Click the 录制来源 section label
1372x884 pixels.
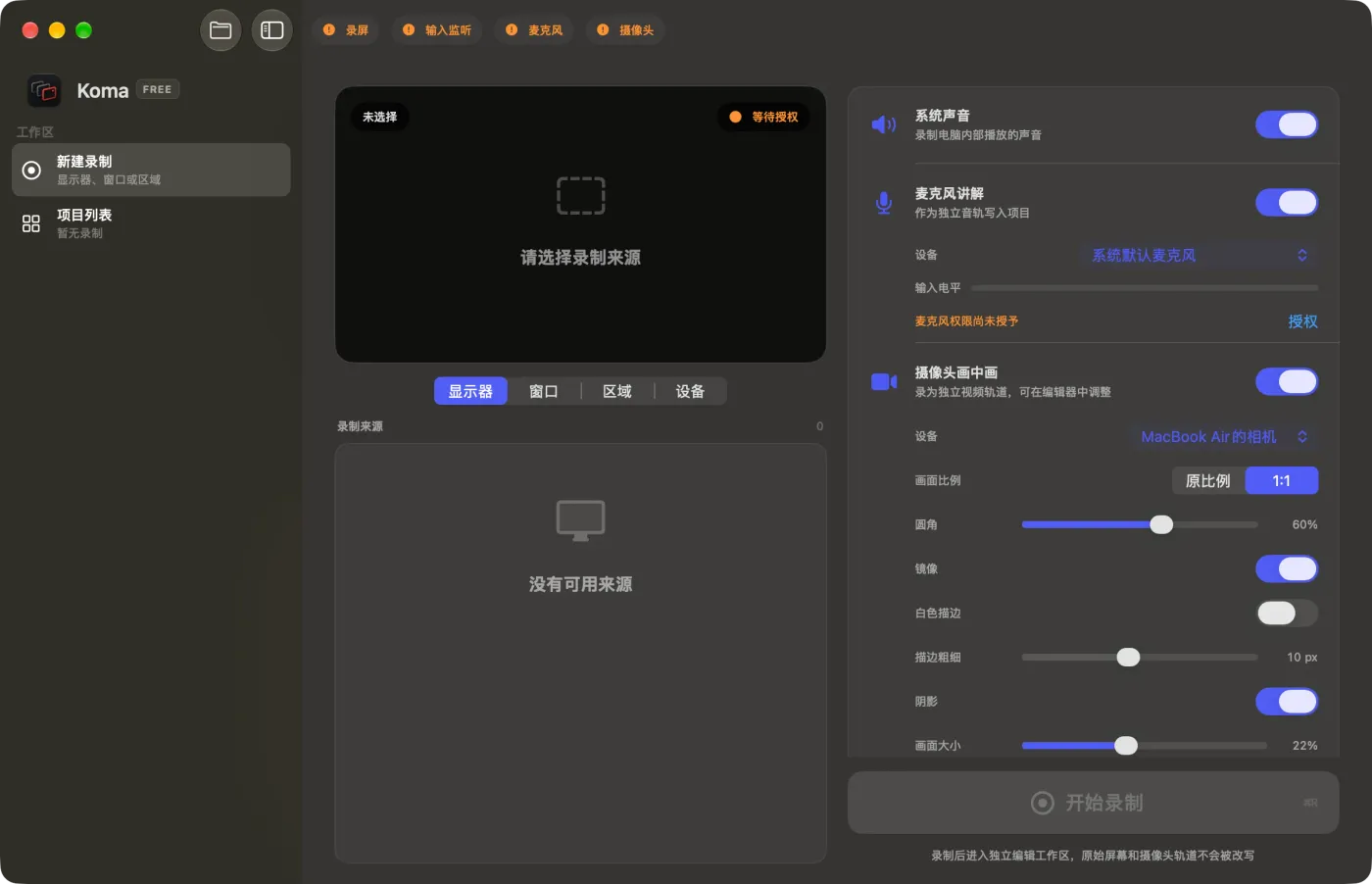click(x=360, y=426)
